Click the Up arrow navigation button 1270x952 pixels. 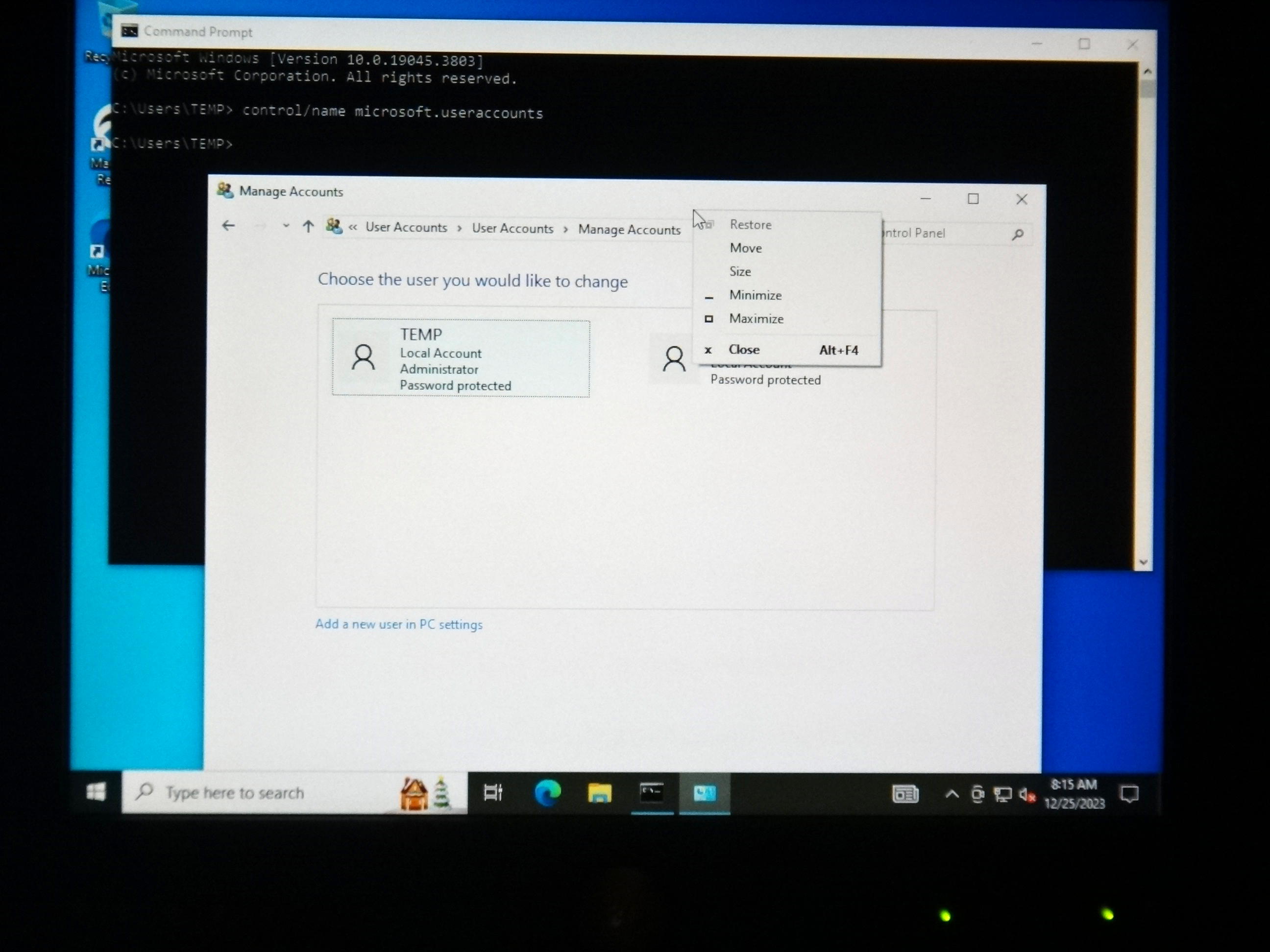308,227
